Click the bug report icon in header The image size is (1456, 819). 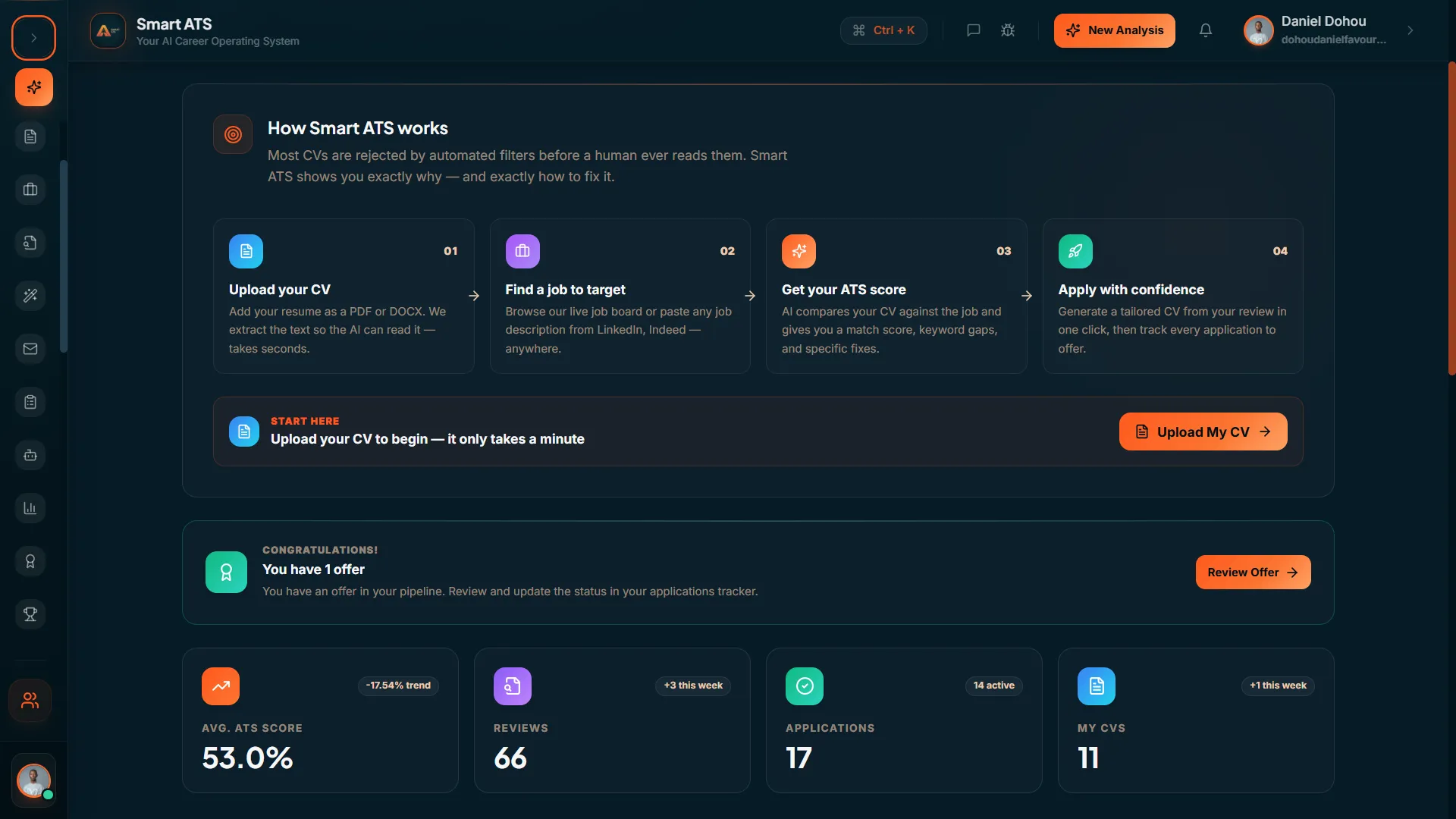point(1008,30)
